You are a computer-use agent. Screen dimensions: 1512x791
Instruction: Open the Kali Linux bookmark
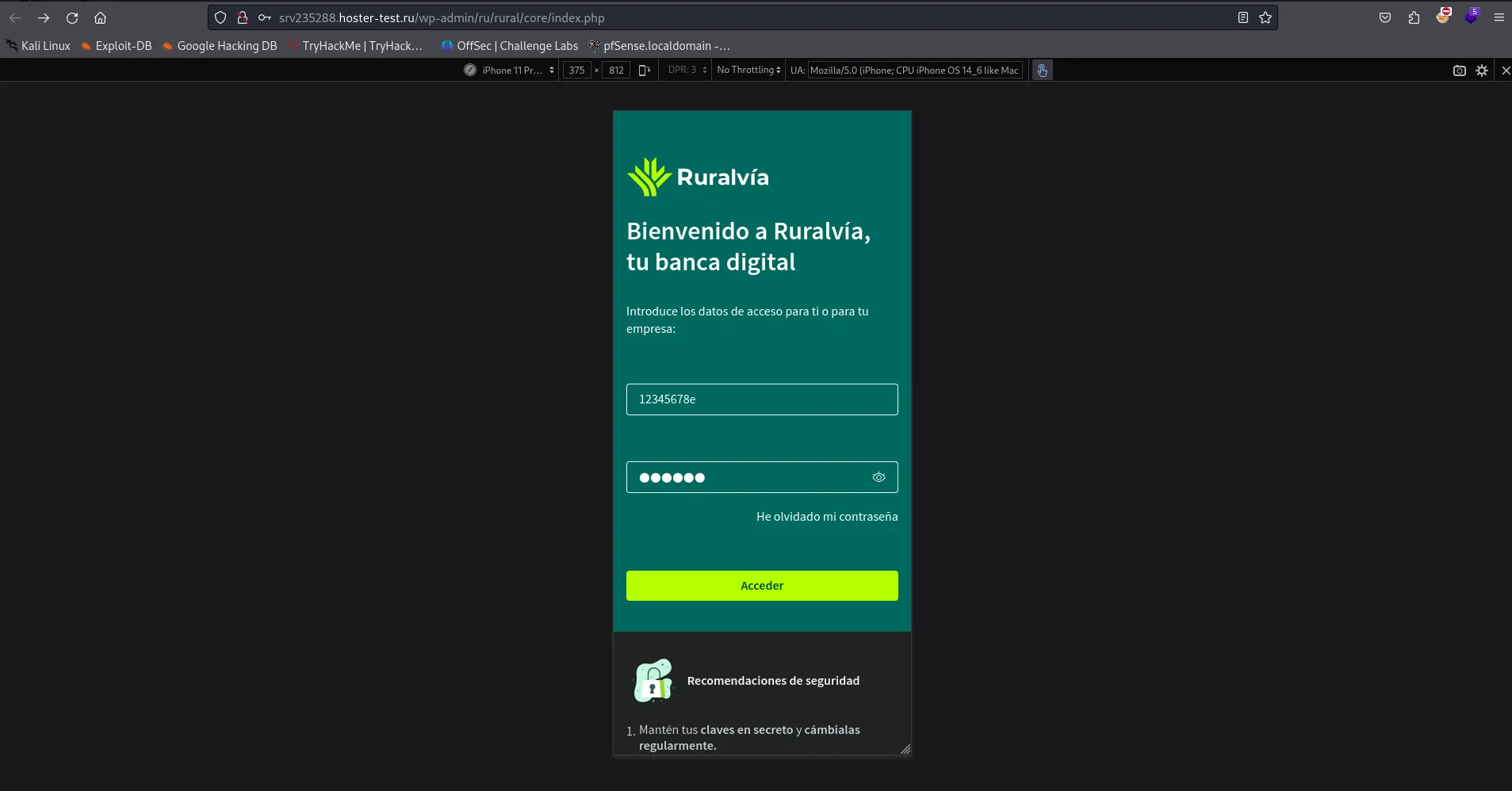pyautogui.click(x=38, y=46)
